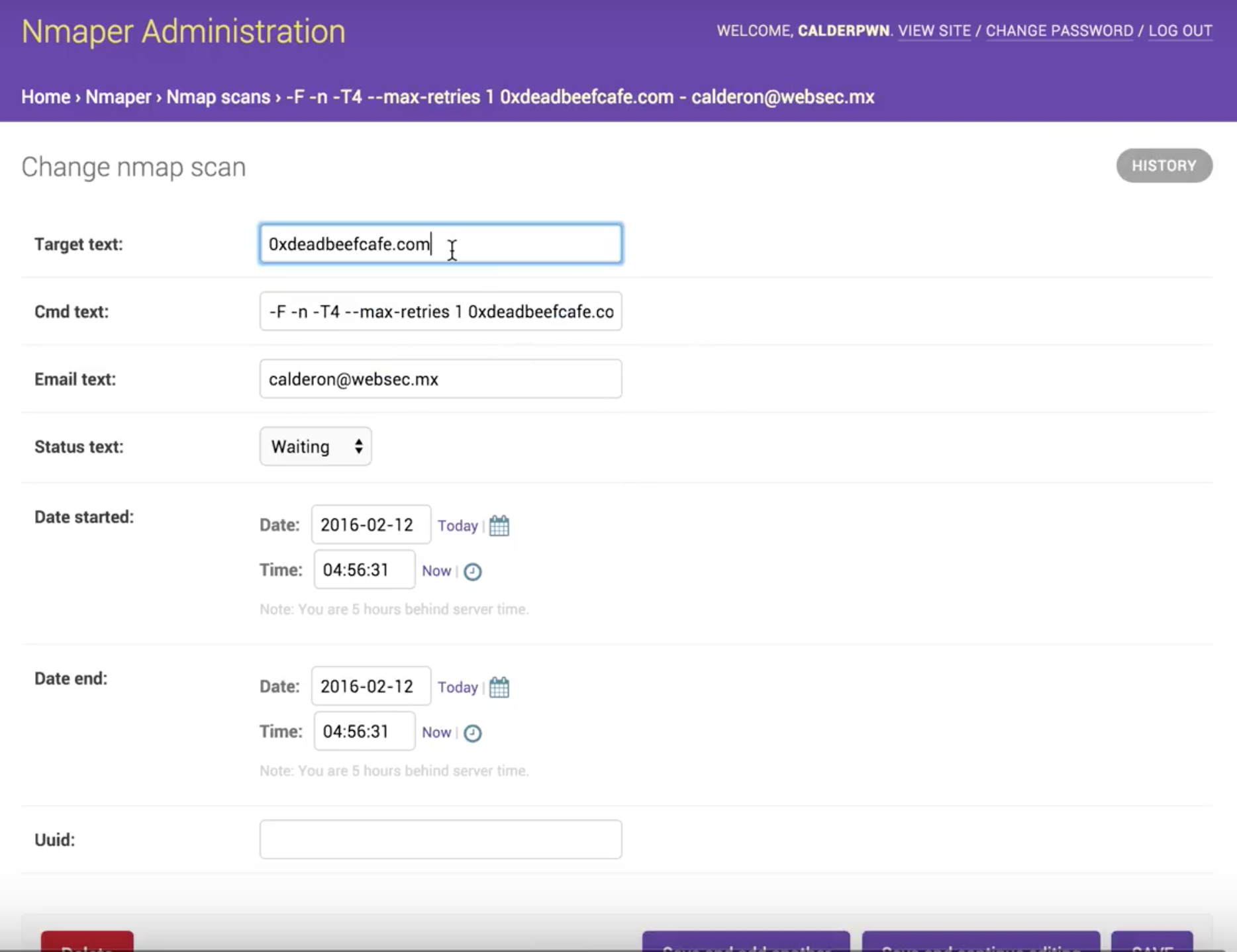
Task: Open the Status text dropdown showing Waiting
Action: pos(315,447)
